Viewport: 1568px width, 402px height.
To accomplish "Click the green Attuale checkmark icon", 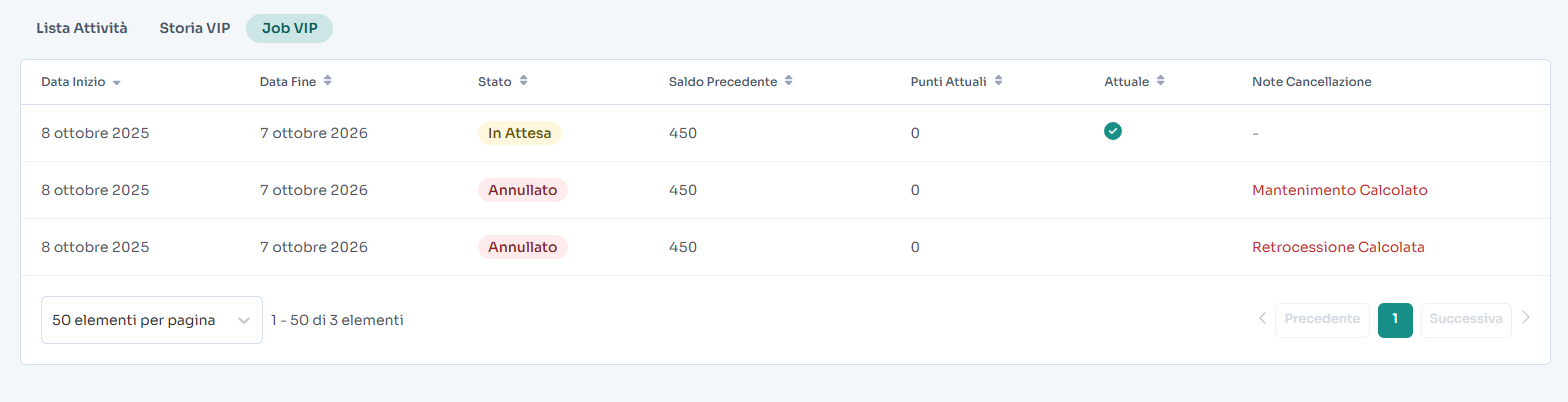I will 1112,131.
